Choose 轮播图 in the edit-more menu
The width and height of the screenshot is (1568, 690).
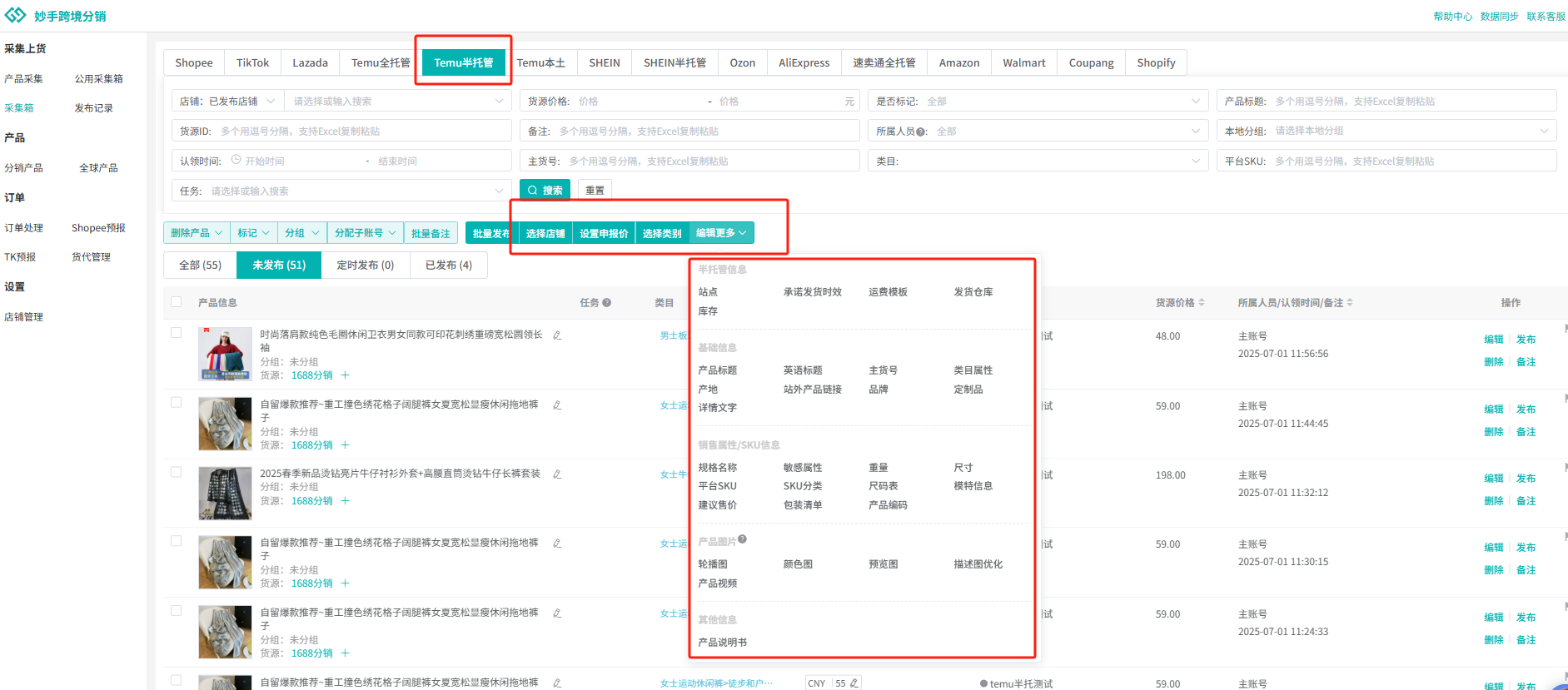713,564
